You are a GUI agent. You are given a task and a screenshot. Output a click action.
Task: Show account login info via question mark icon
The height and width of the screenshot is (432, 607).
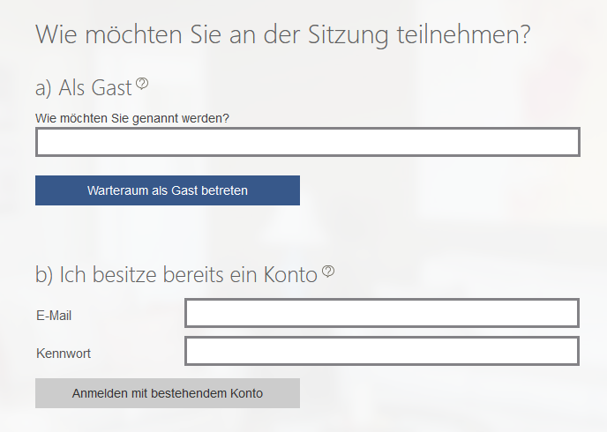point(329,271)
